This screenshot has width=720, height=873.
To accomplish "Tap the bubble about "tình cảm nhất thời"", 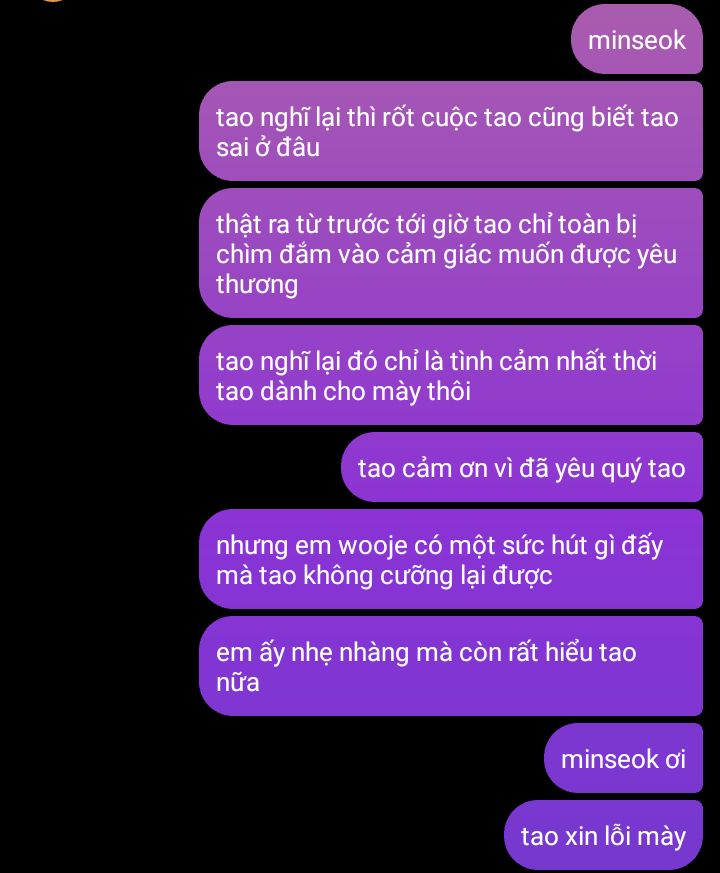I will coord(450,375).
